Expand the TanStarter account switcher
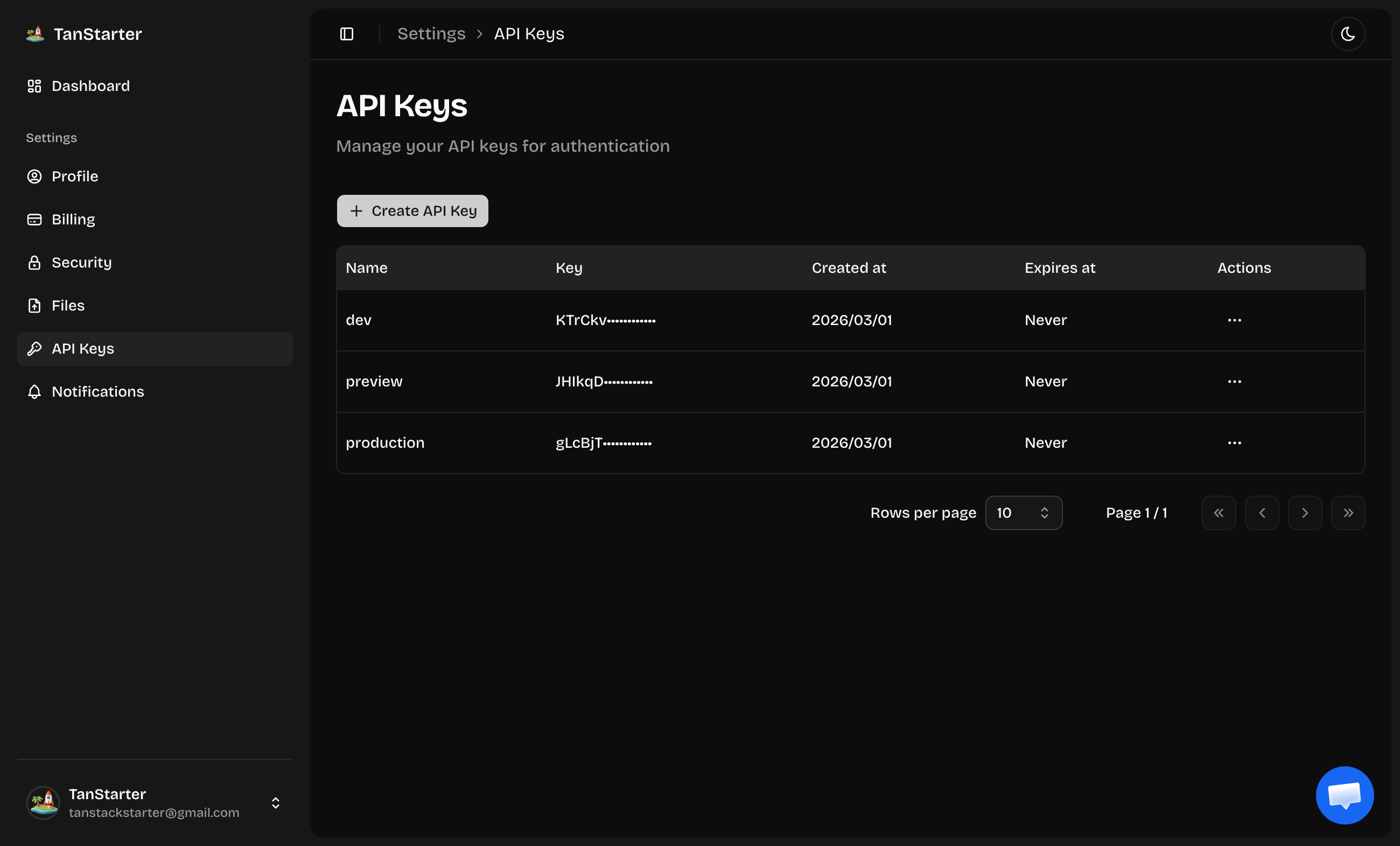 pos(276,802)
